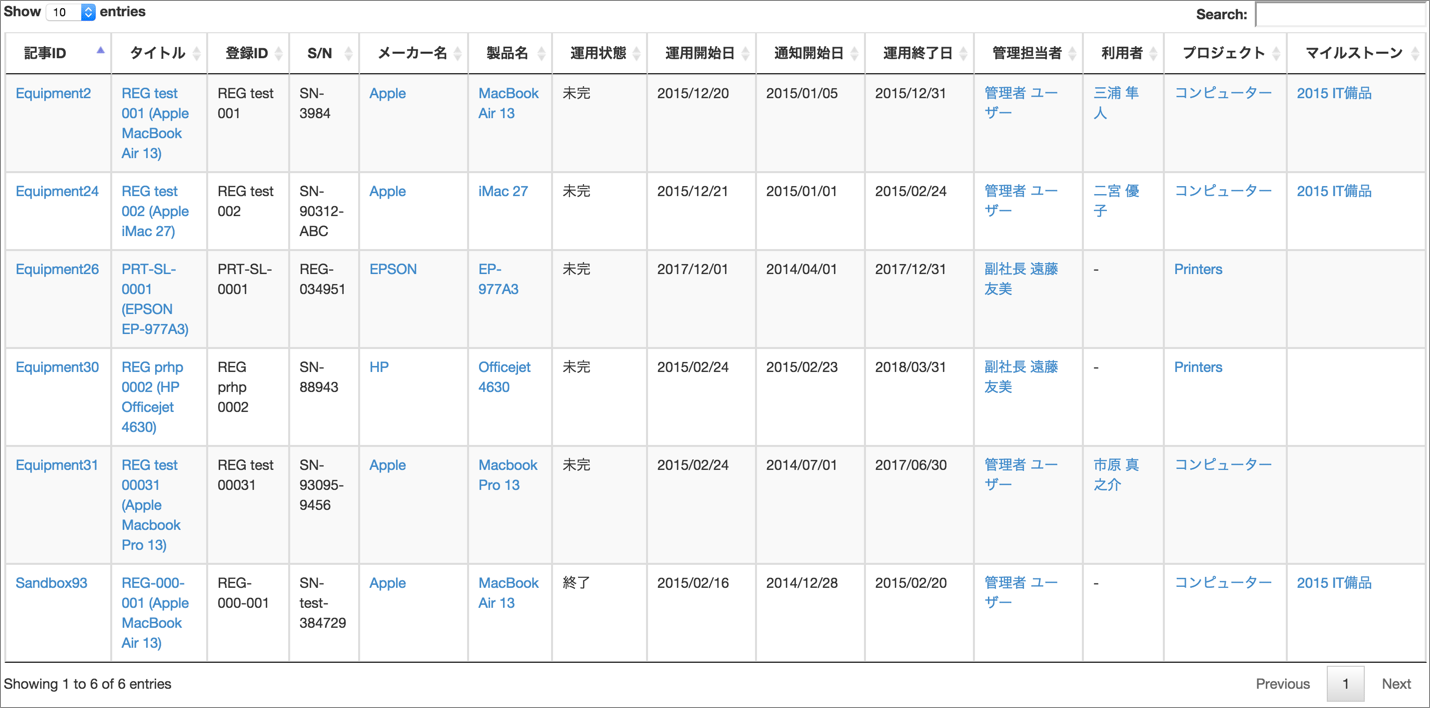The height and width of the screenshot is (708, 1430).
Task: Sort by 運用状態 column header
Action: point(599,53)
